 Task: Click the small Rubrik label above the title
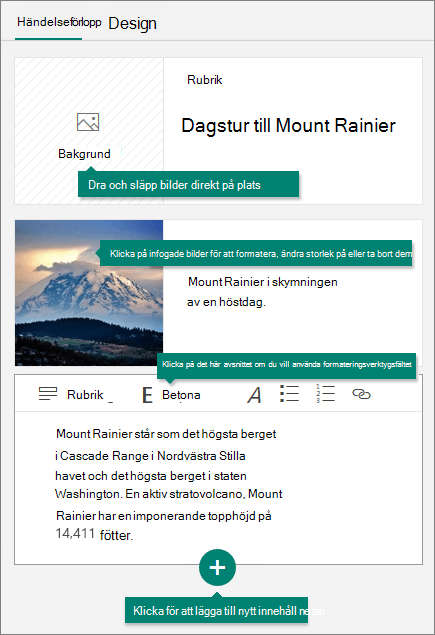(x=205, y=80)
